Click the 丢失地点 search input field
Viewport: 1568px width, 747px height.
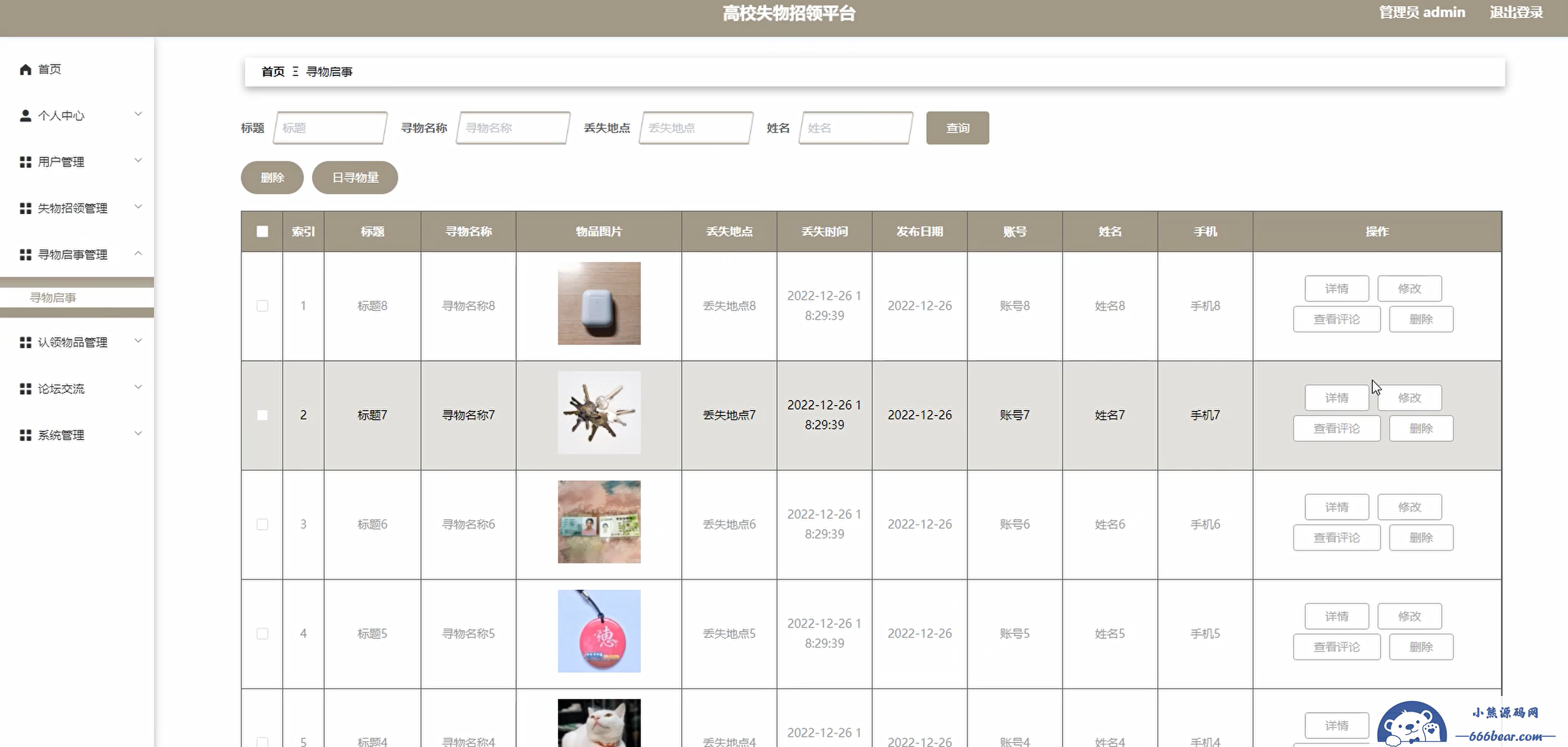point(696,128)
